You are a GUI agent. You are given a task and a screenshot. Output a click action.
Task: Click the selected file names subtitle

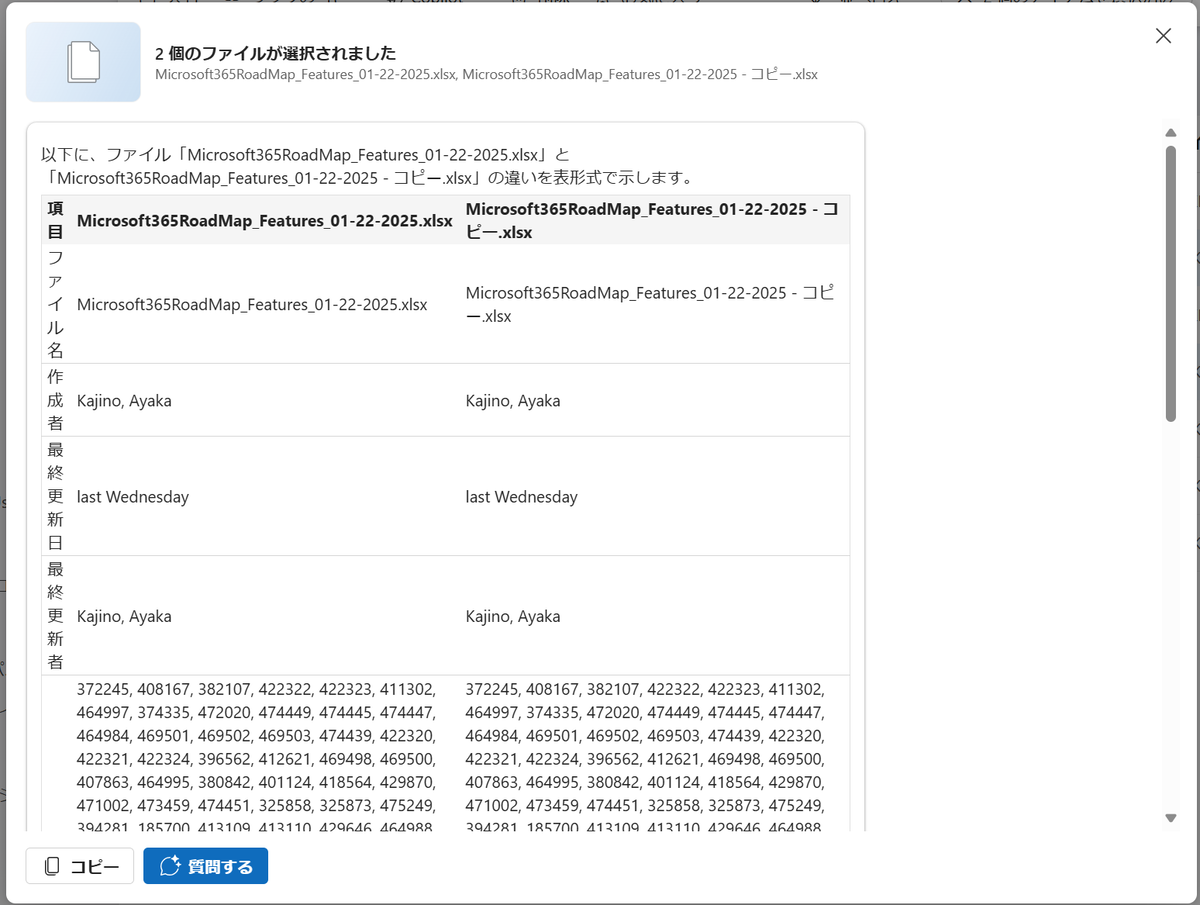(x=486, y=74)
